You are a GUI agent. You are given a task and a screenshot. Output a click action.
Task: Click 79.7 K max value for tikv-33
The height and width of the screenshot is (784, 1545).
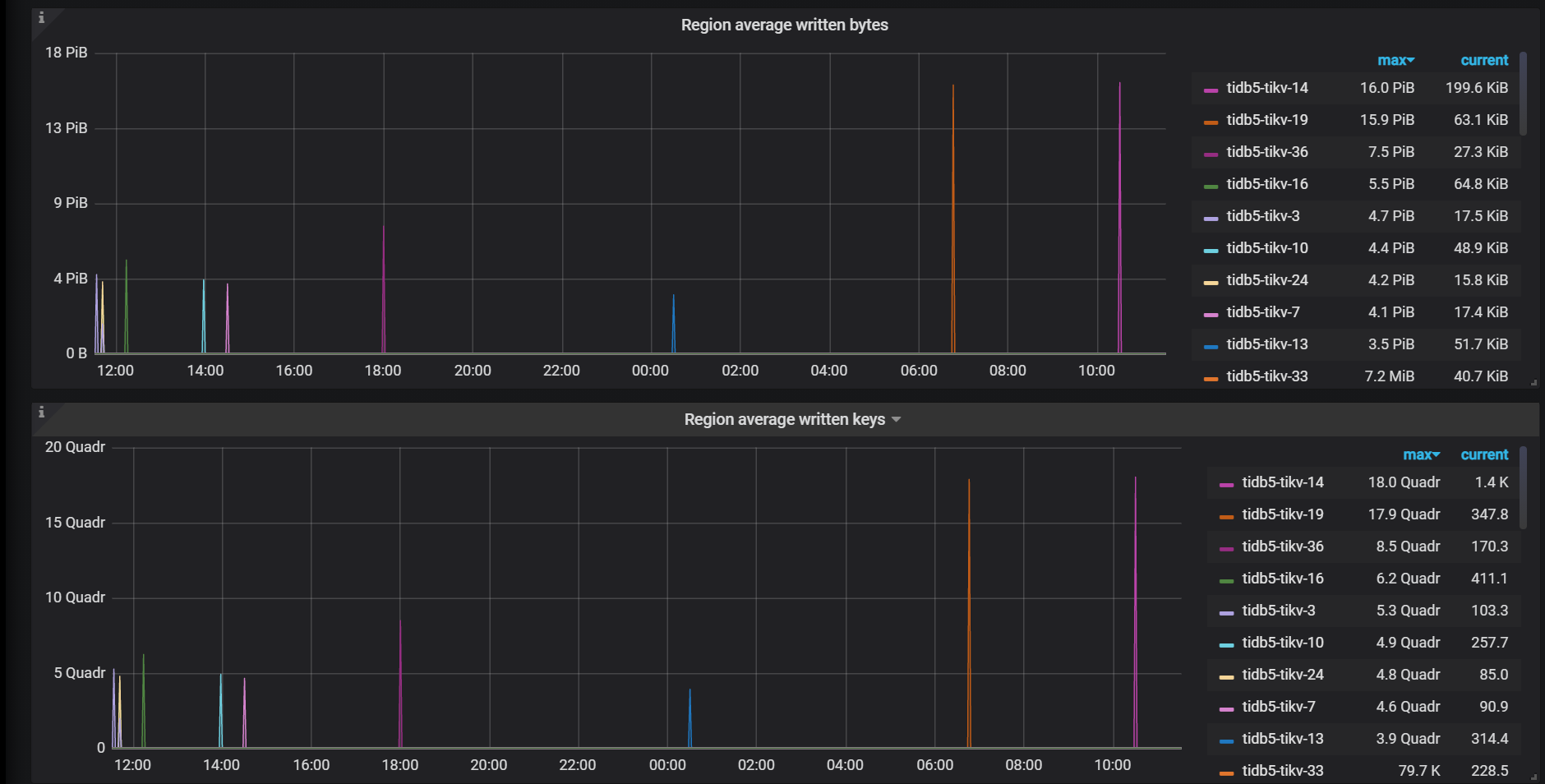1419,771
